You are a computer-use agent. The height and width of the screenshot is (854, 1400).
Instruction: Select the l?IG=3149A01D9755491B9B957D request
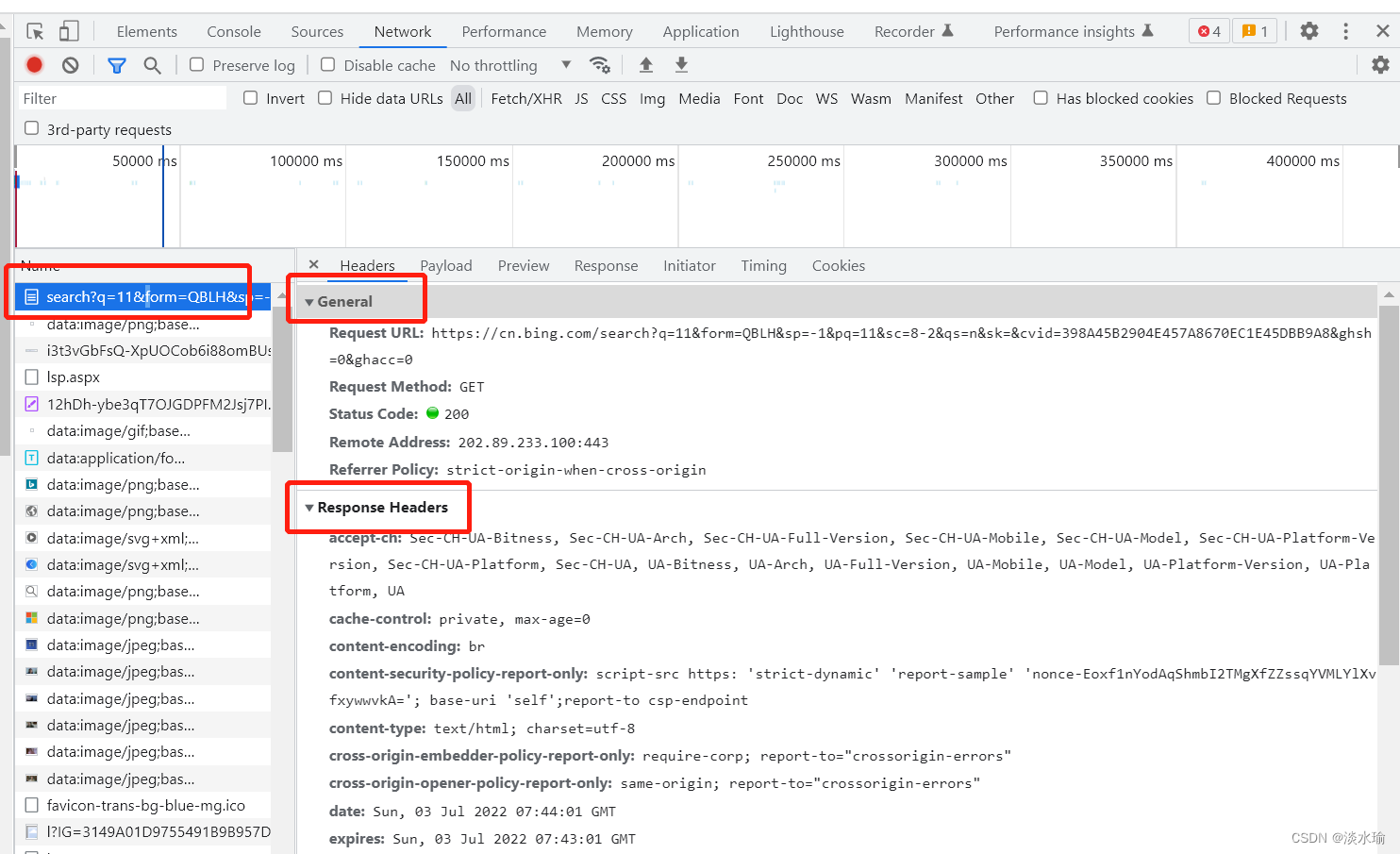point(142,832)
